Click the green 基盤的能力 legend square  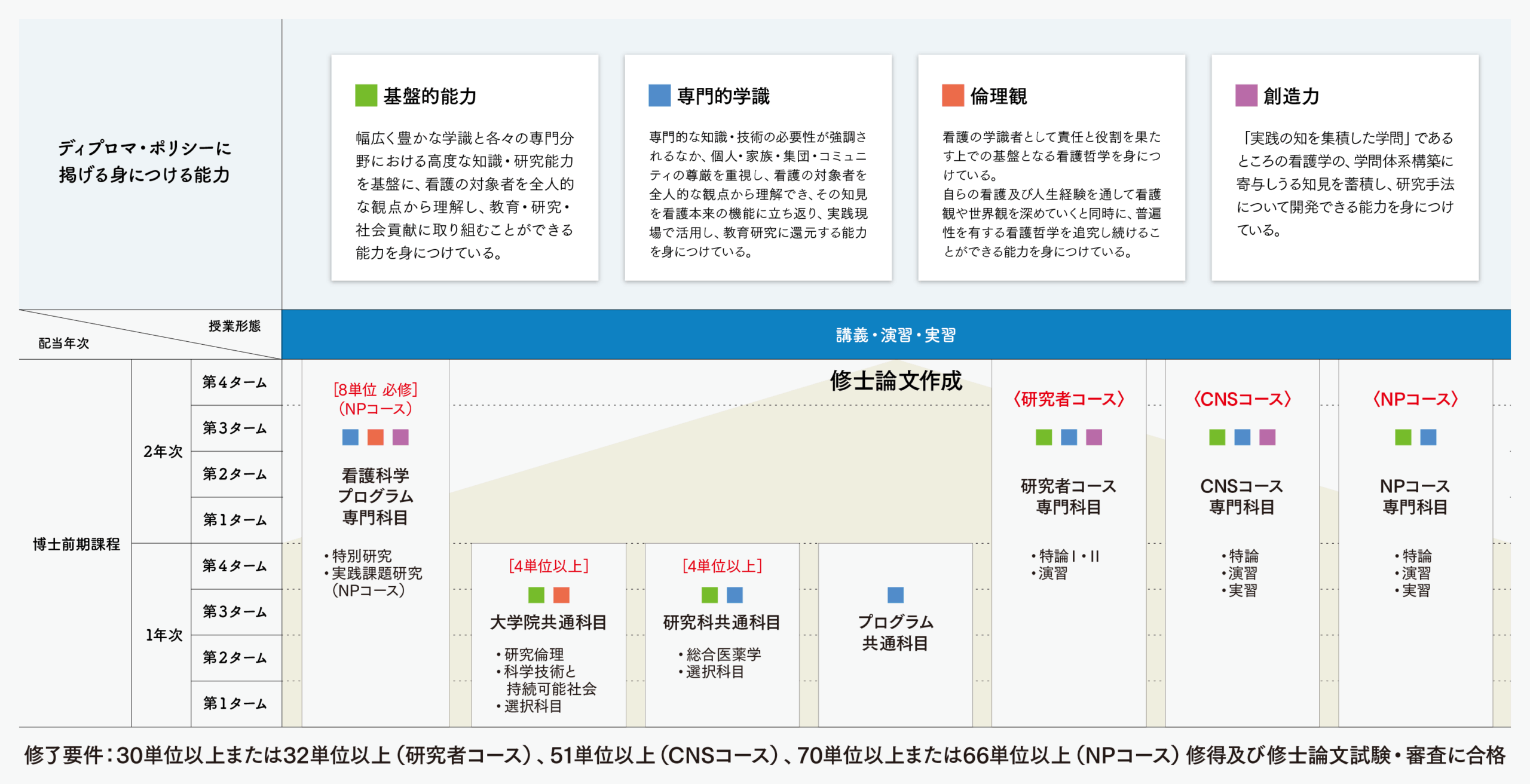[x=366, y=96]
